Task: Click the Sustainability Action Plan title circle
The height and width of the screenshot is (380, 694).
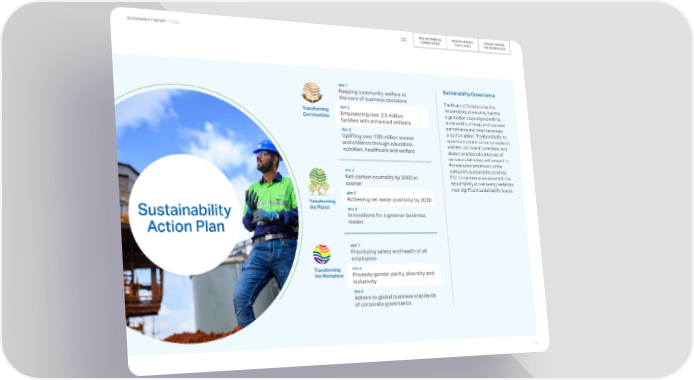Action: 185,215
